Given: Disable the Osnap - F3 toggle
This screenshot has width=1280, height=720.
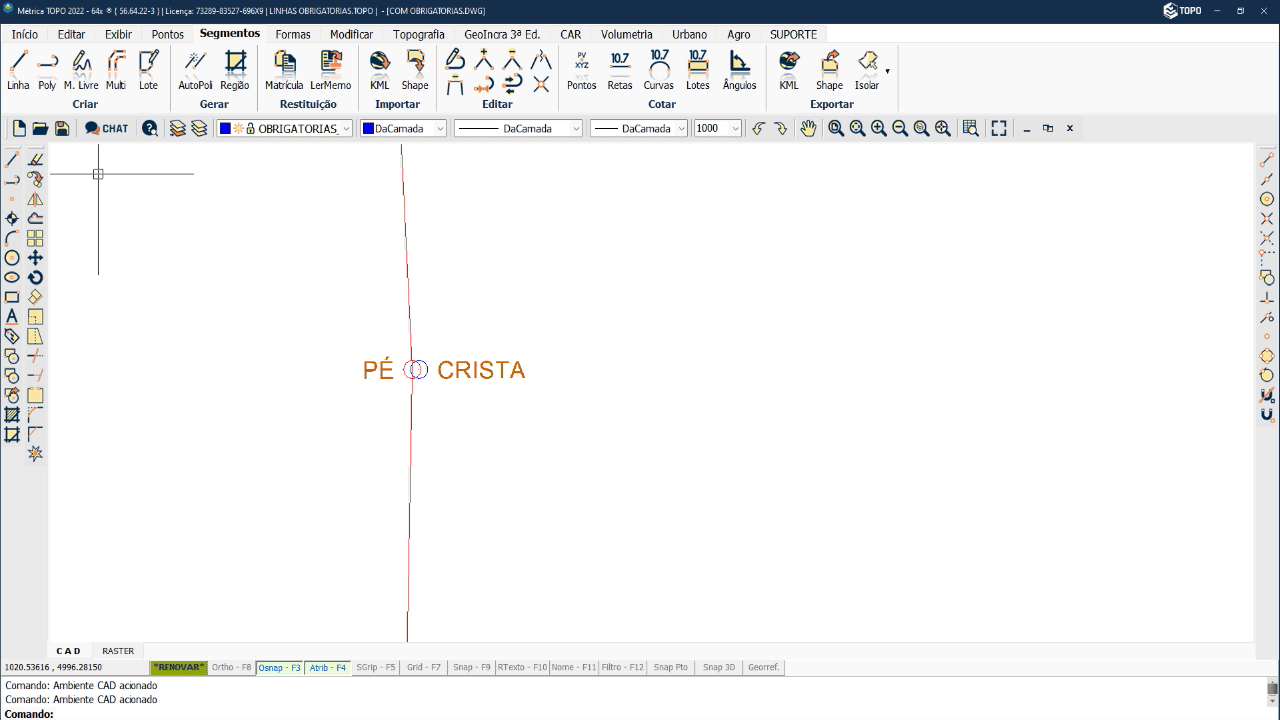Looking at the screenshot, I should (278, 667).
